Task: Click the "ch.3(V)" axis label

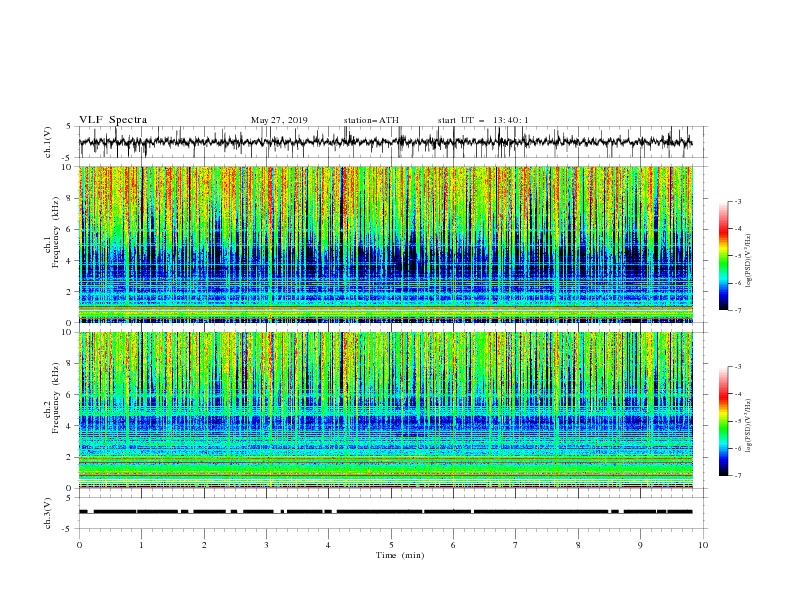Action: pos(48,513)
